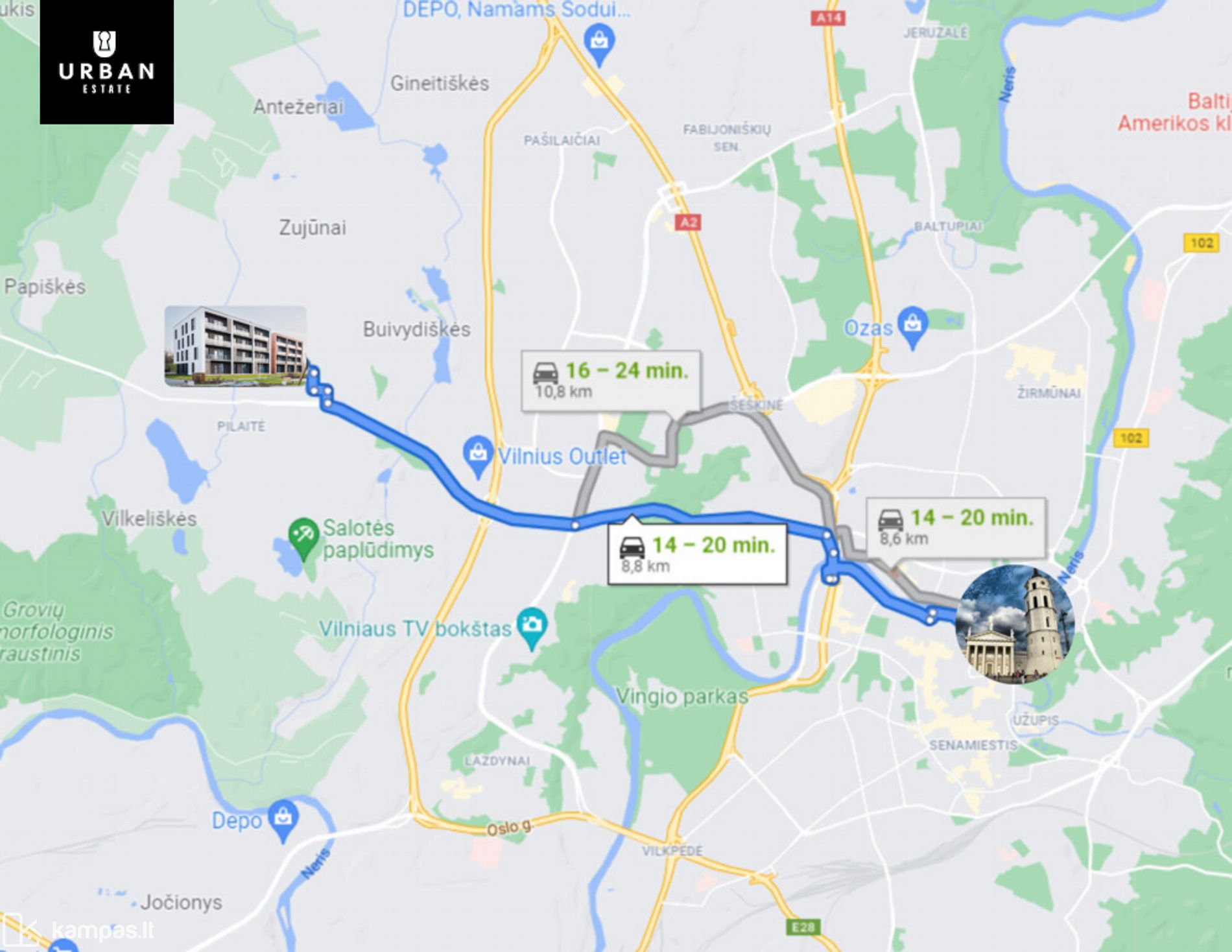Click the E28 road sign
Viewport: 1232px width, 952px height.
click(x=803, y=927)
